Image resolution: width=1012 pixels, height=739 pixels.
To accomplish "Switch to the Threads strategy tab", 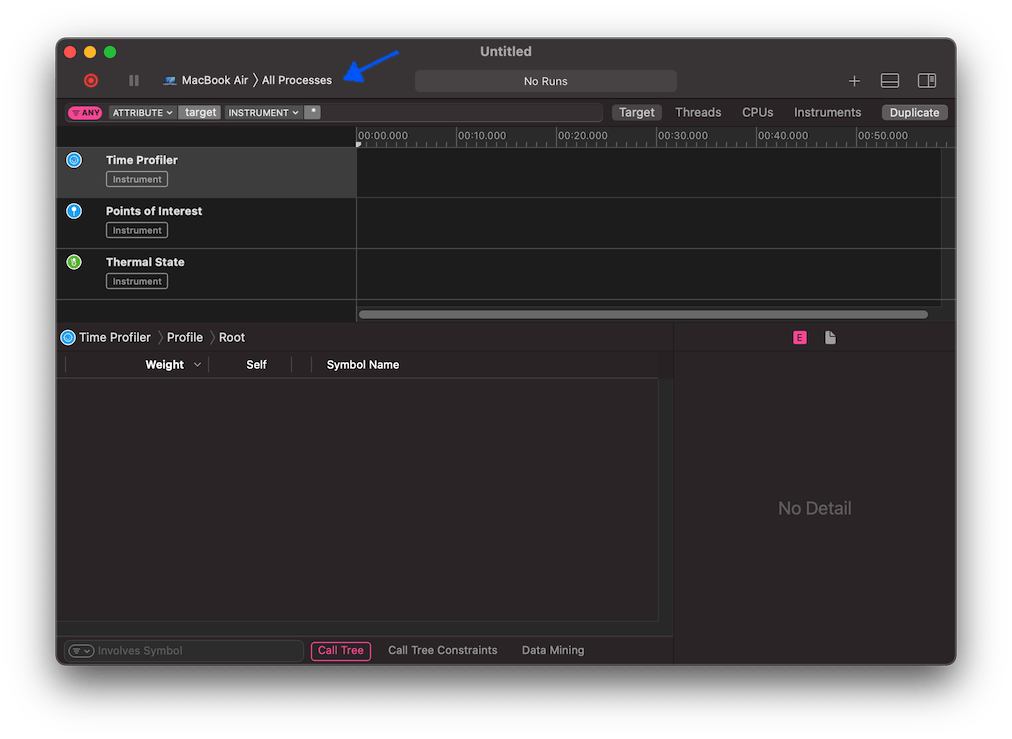I will point(697,112).
